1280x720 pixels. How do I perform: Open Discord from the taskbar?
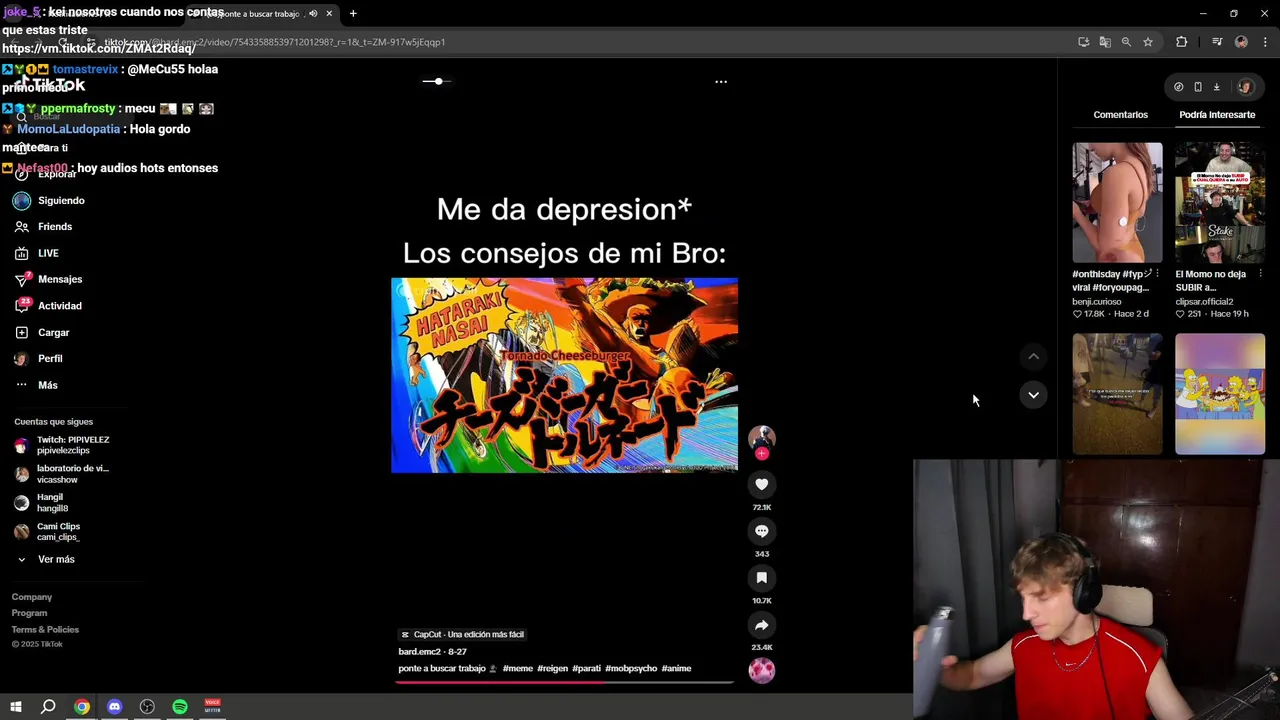114,707
